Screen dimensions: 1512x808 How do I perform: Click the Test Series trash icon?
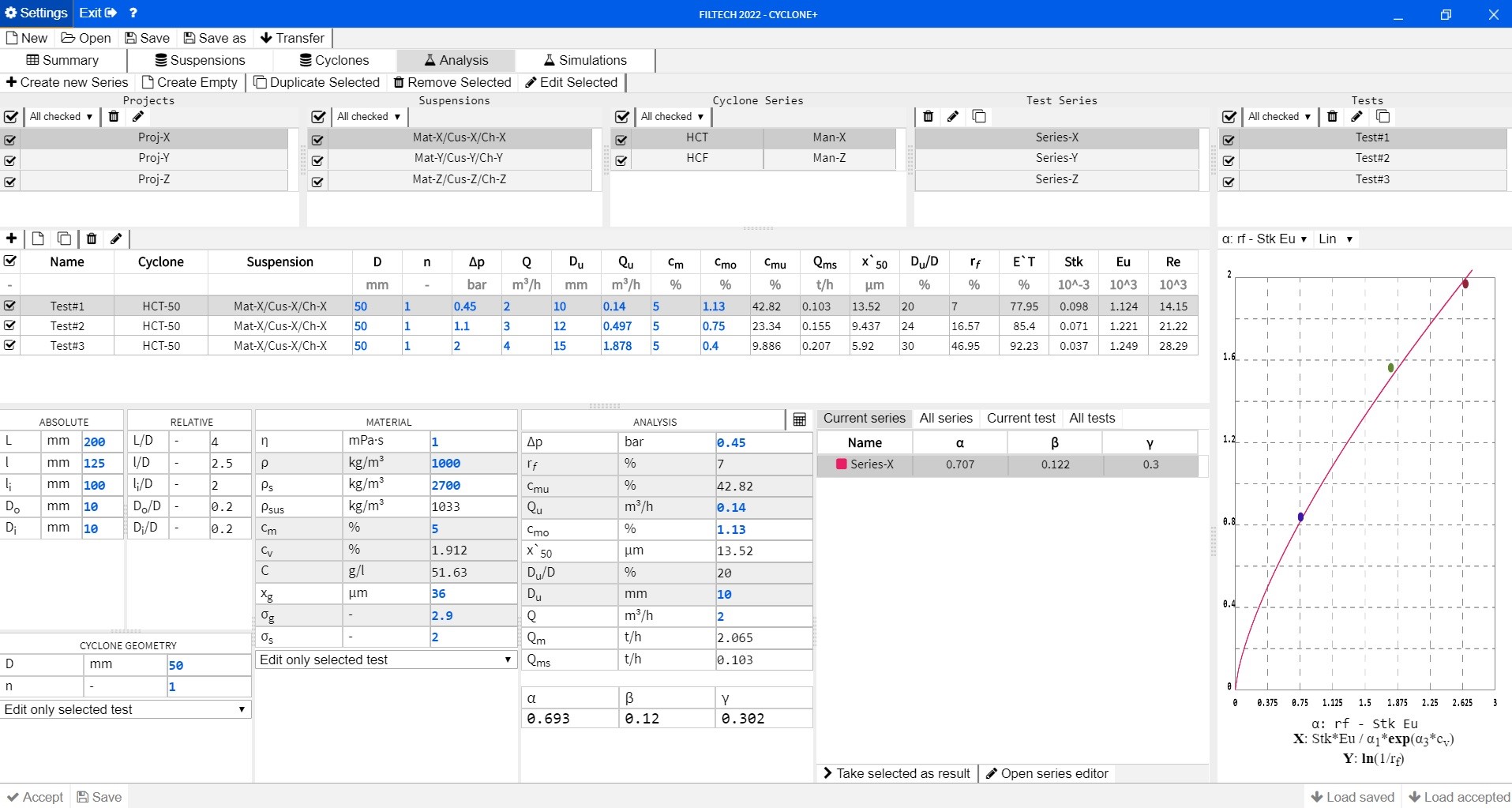(x=929, y=116)
